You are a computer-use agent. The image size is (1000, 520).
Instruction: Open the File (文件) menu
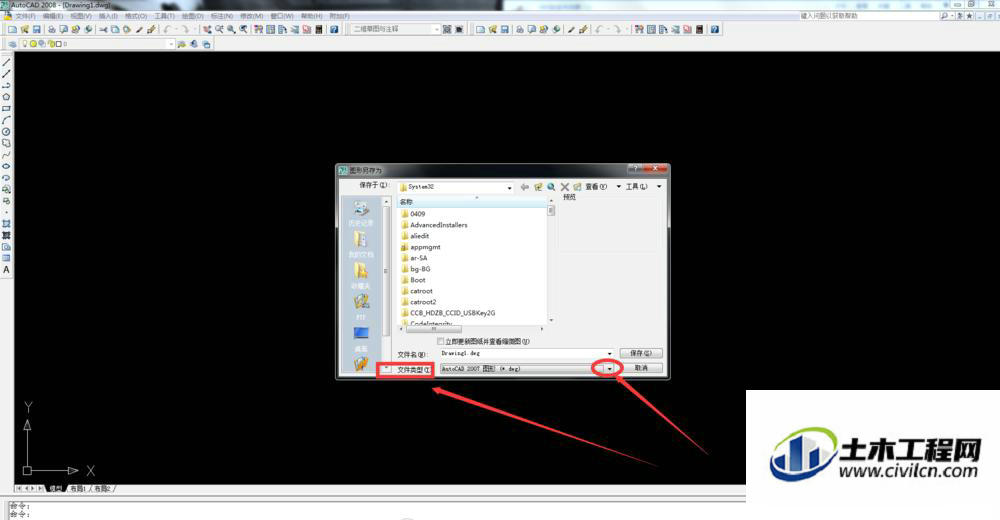[26, 16]
